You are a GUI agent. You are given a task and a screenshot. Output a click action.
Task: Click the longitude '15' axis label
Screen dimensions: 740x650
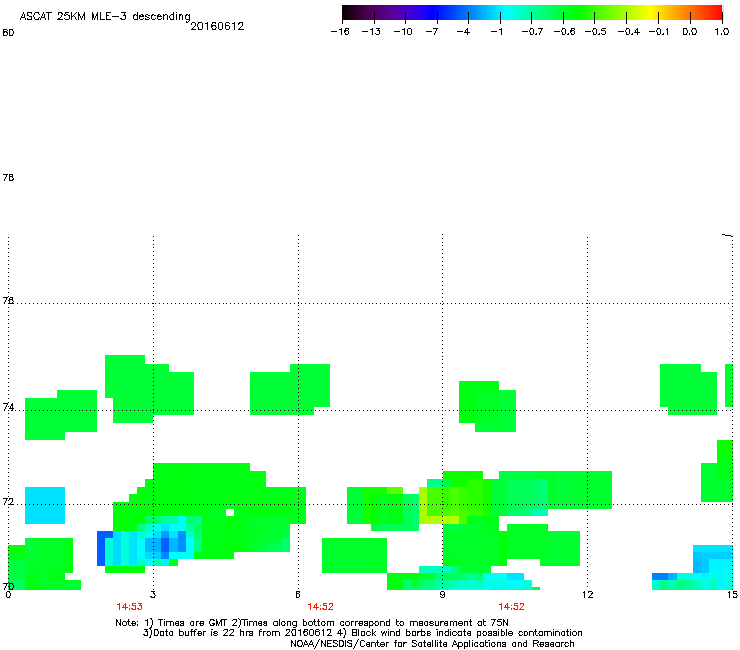(x=732, y=594)
